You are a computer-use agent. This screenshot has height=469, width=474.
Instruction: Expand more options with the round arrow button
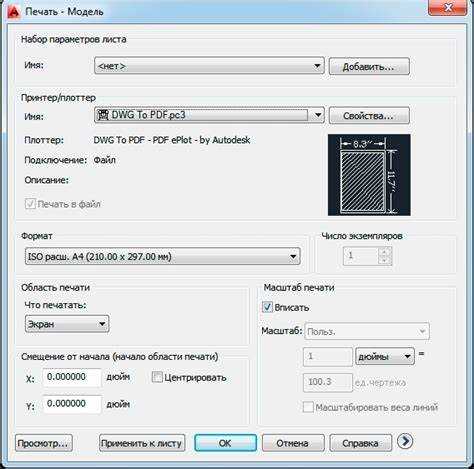(405, 442)
